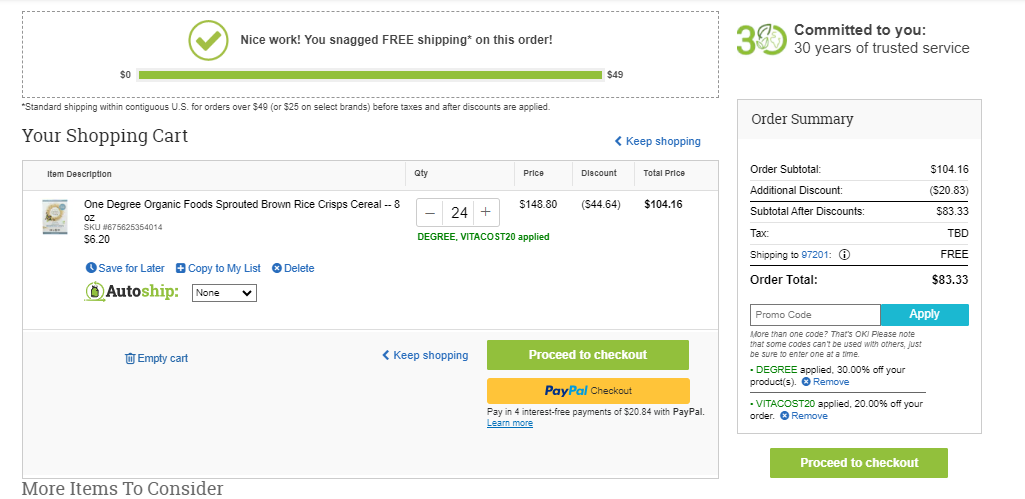This screenshot has height=499, width=1025.
Task: Click green Proceed to checkout in cart
Action: tap(588, 355)
